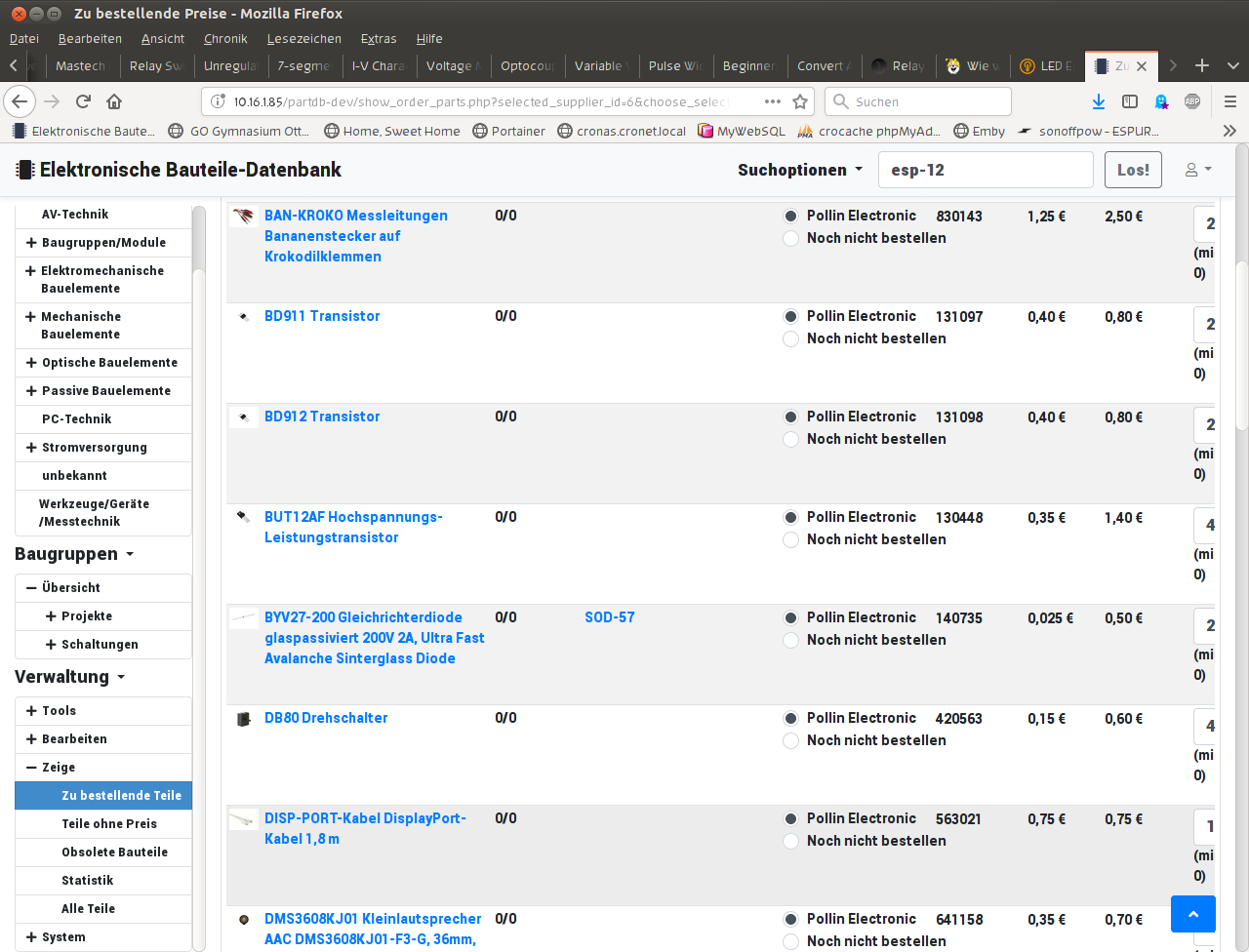Open the Datei menu
The width and height of the screenshot is (1249, 952).
(x=24, y=39)
